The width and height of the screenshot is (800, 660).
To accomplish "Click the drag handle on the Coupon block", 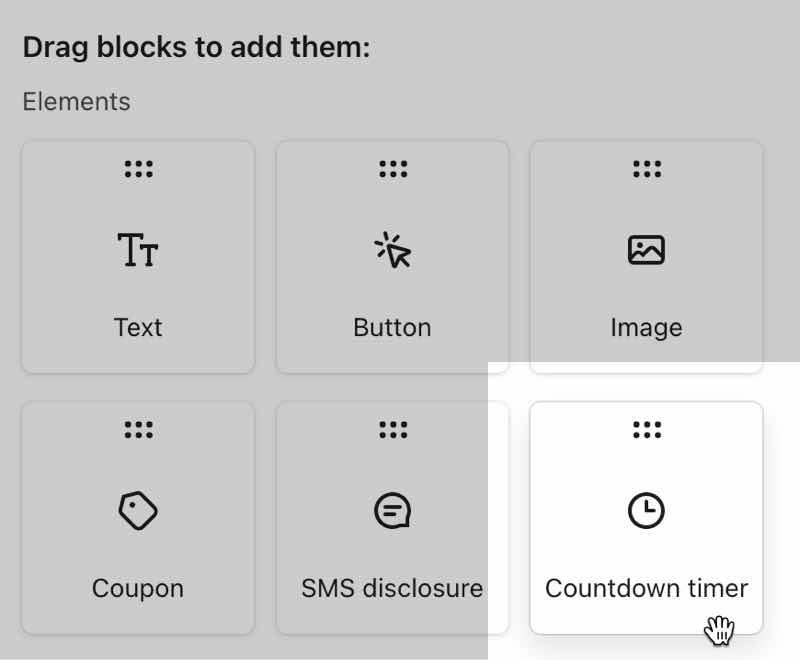I will (x=137, y=430).
